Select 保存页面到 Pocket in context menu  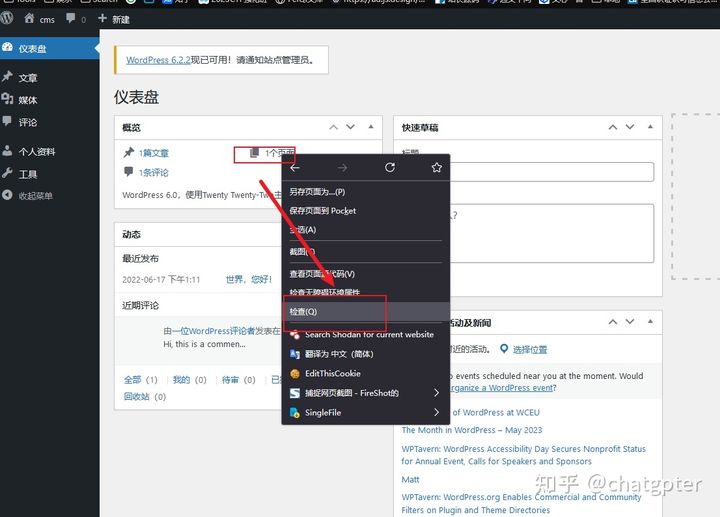(x=366, y=211)
